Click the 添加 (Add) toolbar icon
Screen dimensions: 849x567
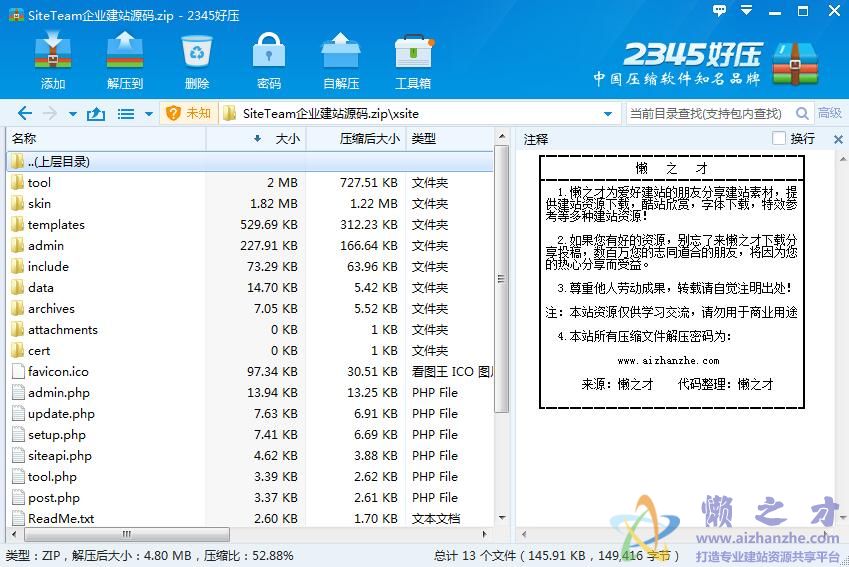click(x=53, y=60)
